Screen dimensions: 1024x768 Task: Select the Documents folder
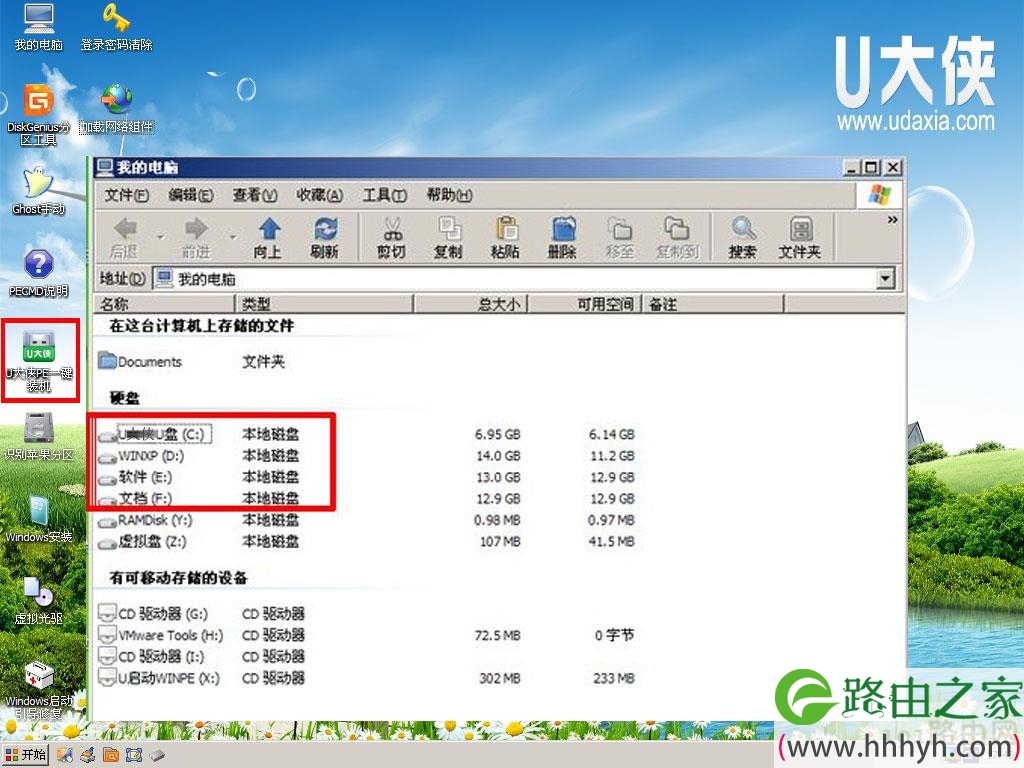(x=140, y=361)
